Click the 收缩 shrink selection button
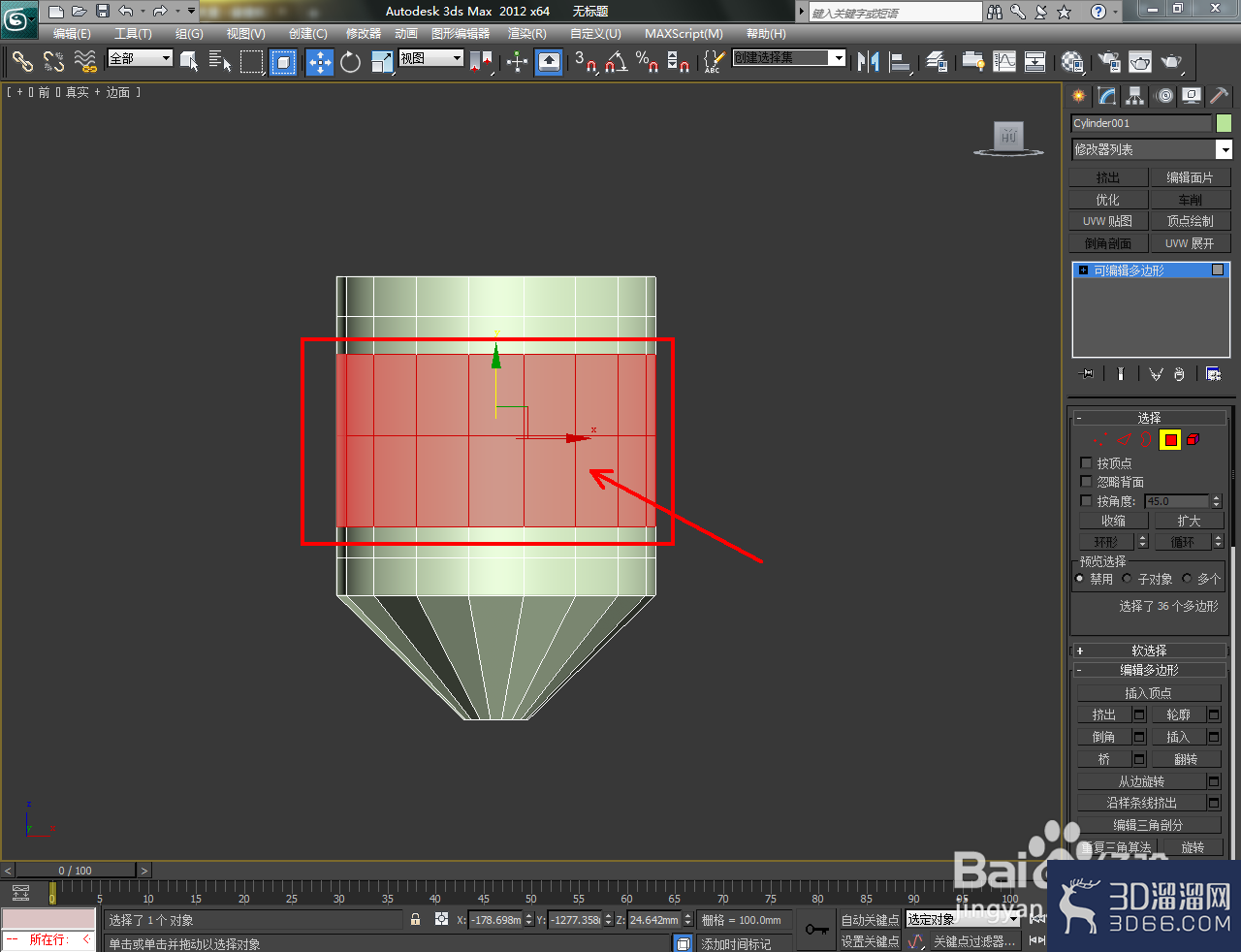This screenshot has width=1241, height=952. [x=1114, y=521]
